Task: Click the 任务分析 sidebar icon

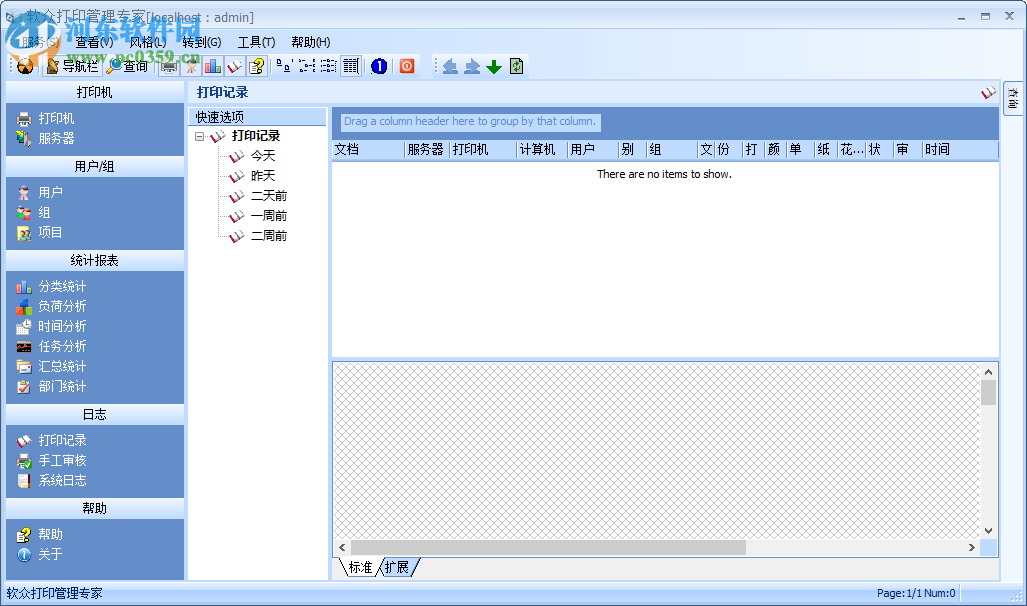Action: coord(24,347)
